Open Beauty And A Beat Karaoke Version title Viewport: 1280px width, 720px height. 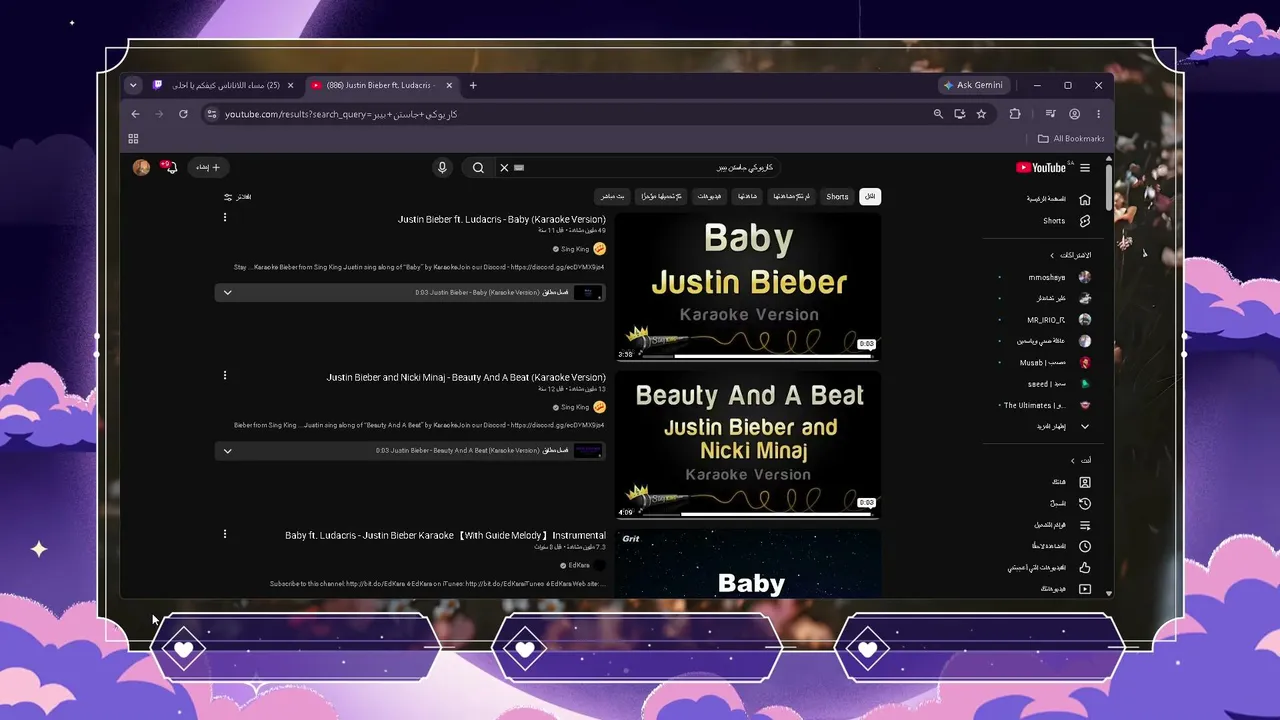click(x=466, y=377)
